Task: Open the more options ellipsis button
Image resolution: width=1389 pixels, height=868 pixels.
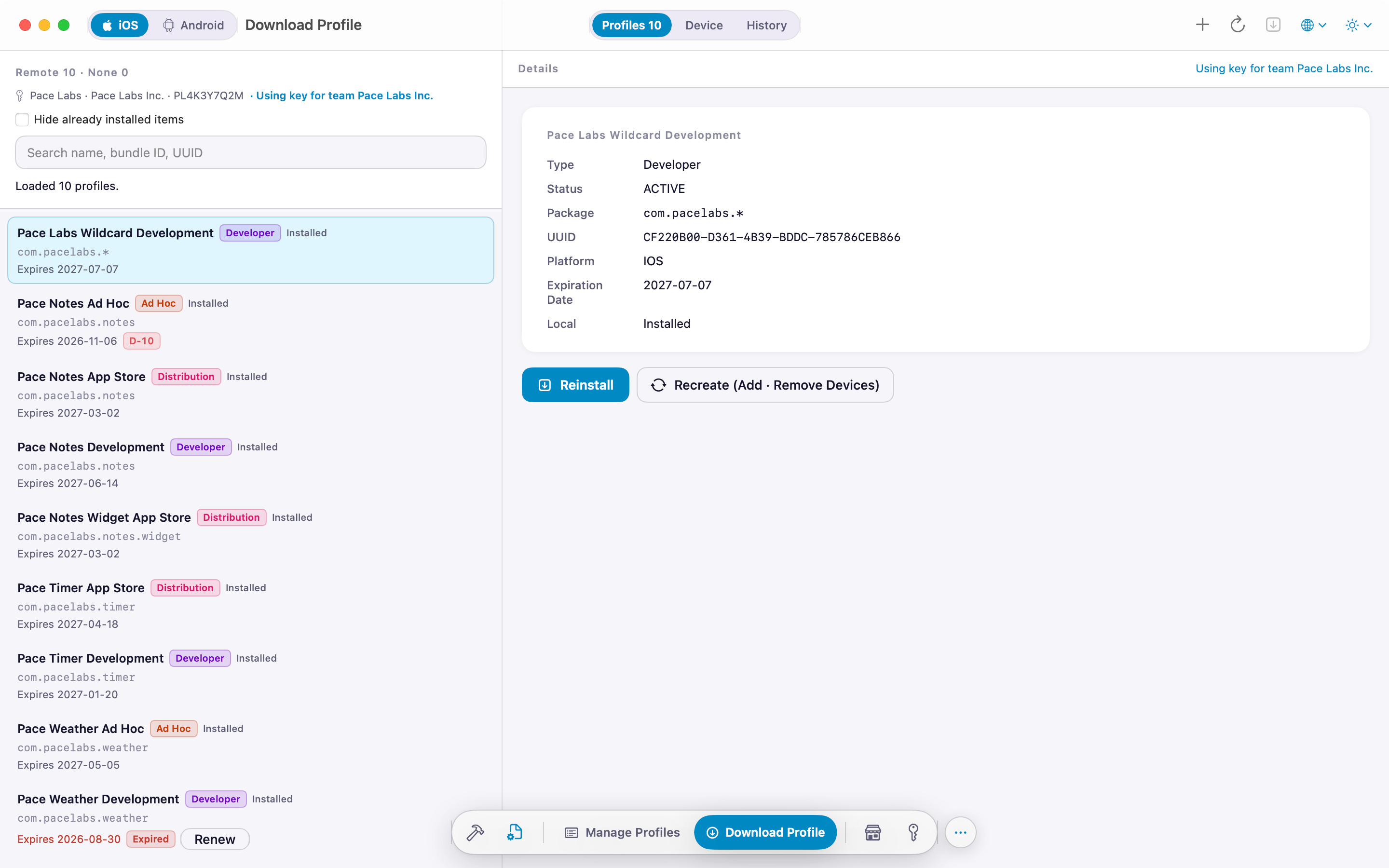Action: click(960, 832)
